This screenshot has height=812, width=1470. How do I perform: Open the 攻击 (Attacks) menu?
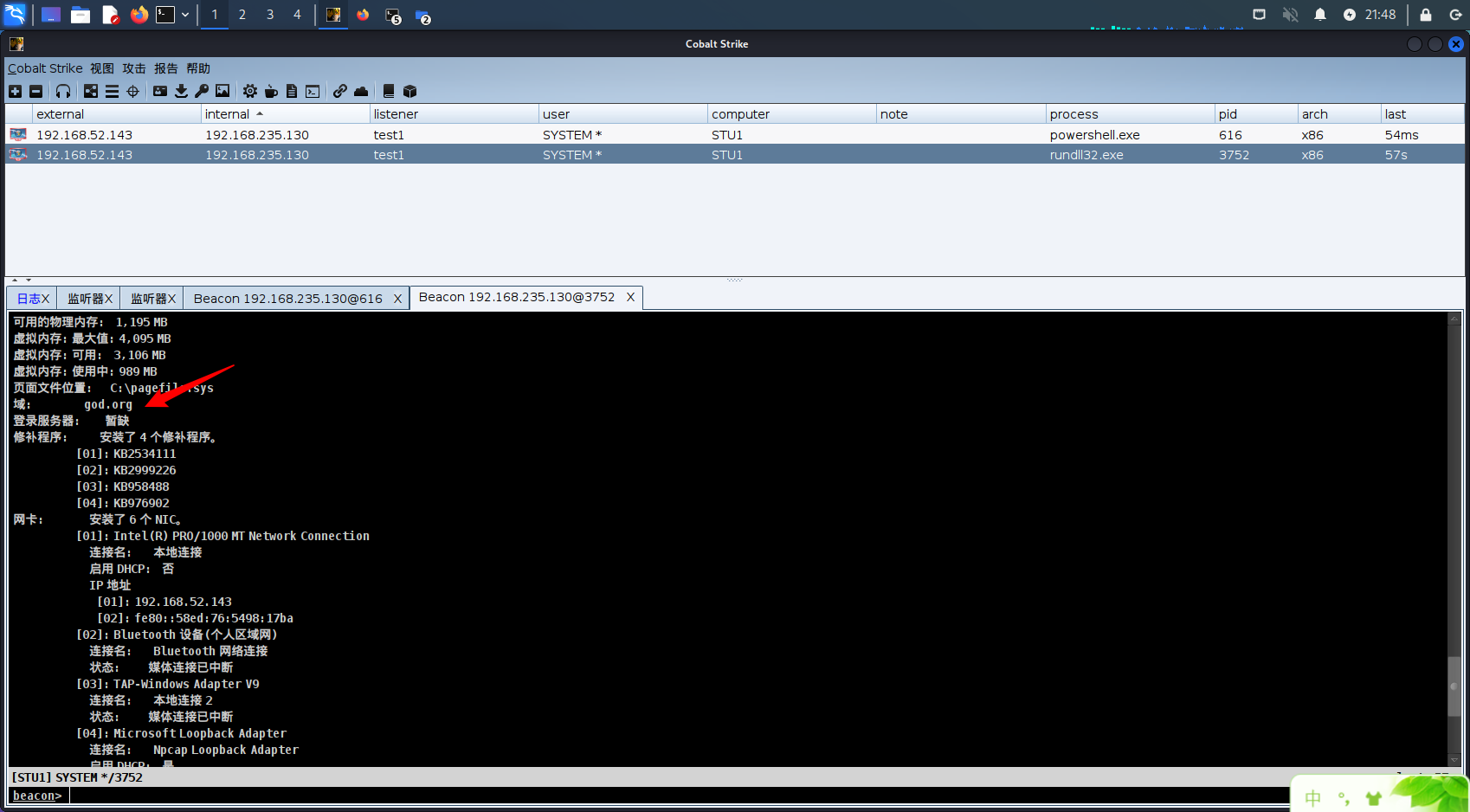point(134,68)
